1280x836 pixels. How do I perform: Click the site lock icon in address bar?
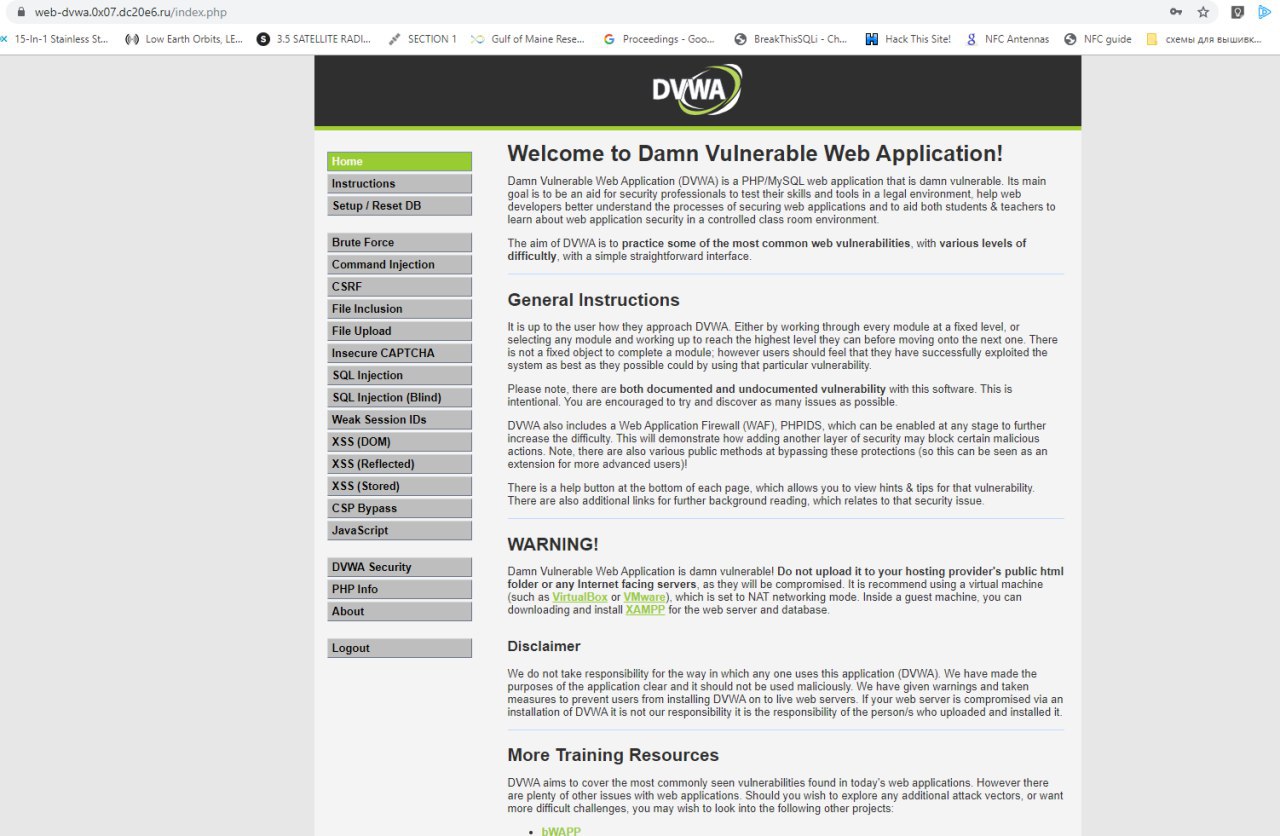[21, 12]
